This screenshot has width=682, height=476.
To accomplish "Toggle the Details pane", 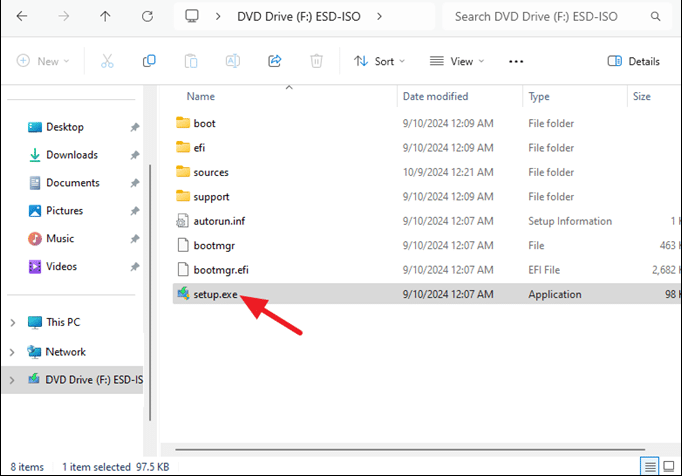I will [634, 61].
